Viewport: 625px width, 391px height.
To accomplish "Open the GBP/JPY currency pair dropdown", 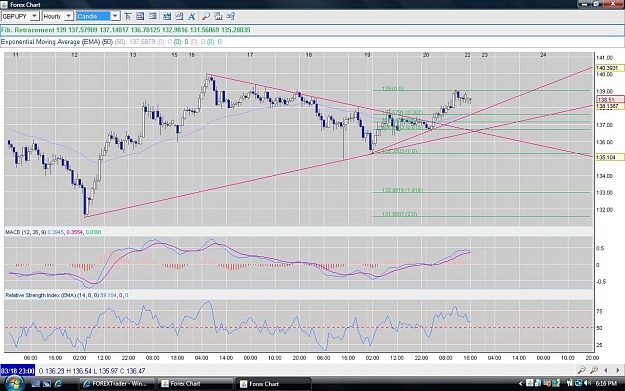I will [x=35, y=16].
